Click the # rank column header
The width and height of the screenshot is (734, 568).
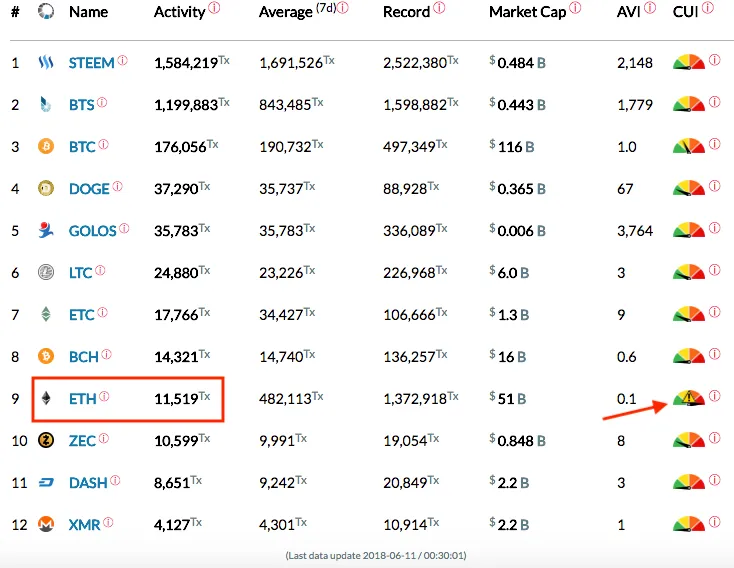point(15,12)
